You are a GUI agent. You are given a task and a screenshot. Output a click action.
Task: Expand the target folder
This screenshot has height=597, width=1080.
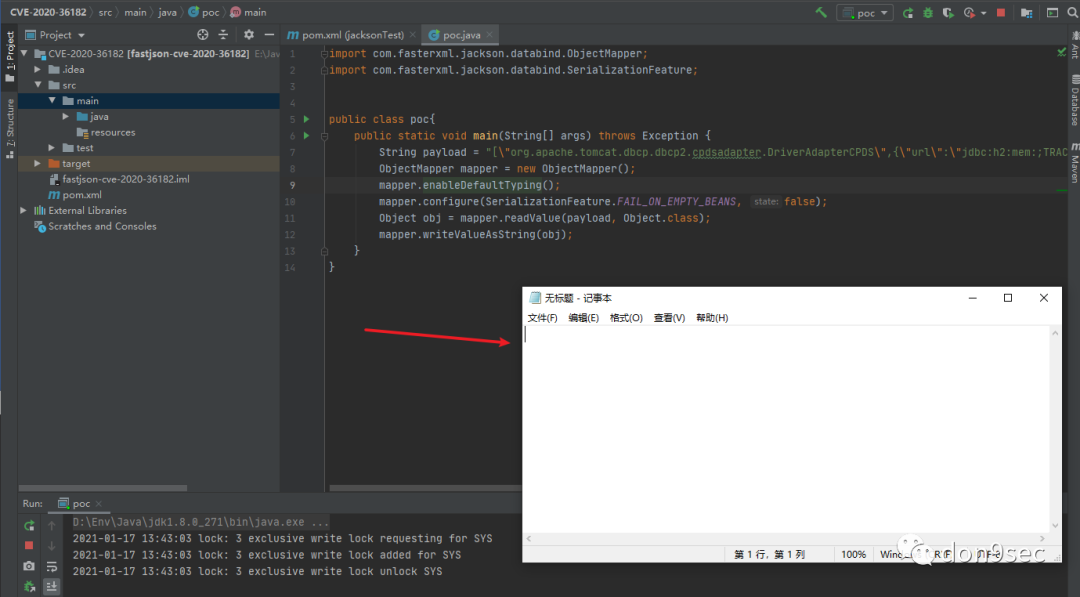[38, 163]
